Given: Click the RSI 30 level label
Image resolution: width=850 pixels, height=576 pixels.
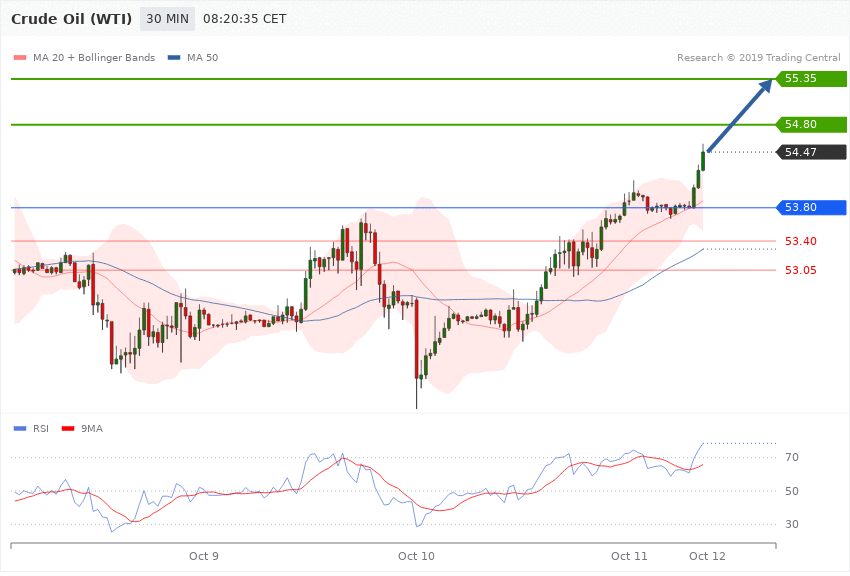Looking at the screenshot, I should pyautogui.click(x=792, y=525).
